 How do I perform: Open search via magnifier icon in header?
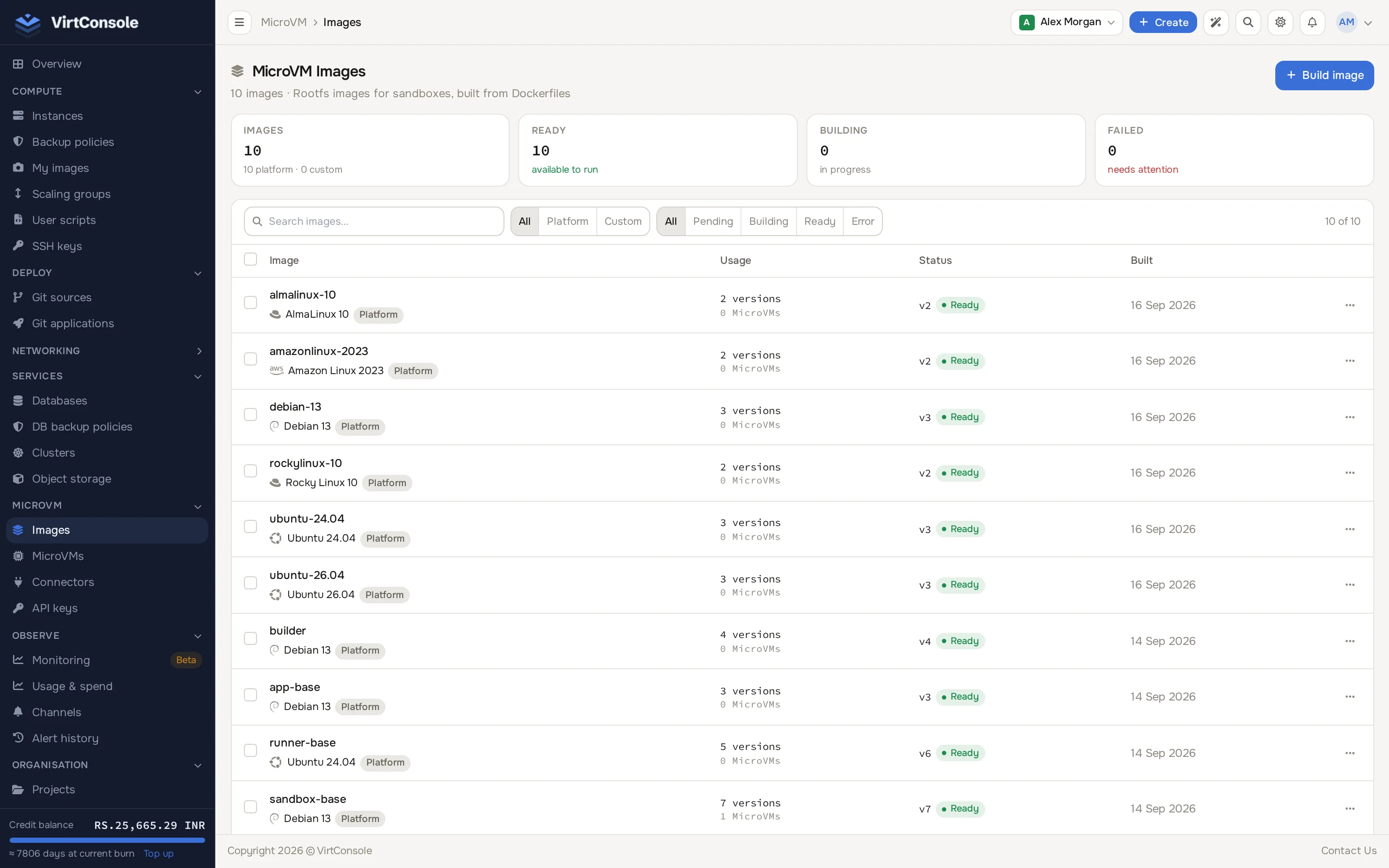tap(1248, 23)
